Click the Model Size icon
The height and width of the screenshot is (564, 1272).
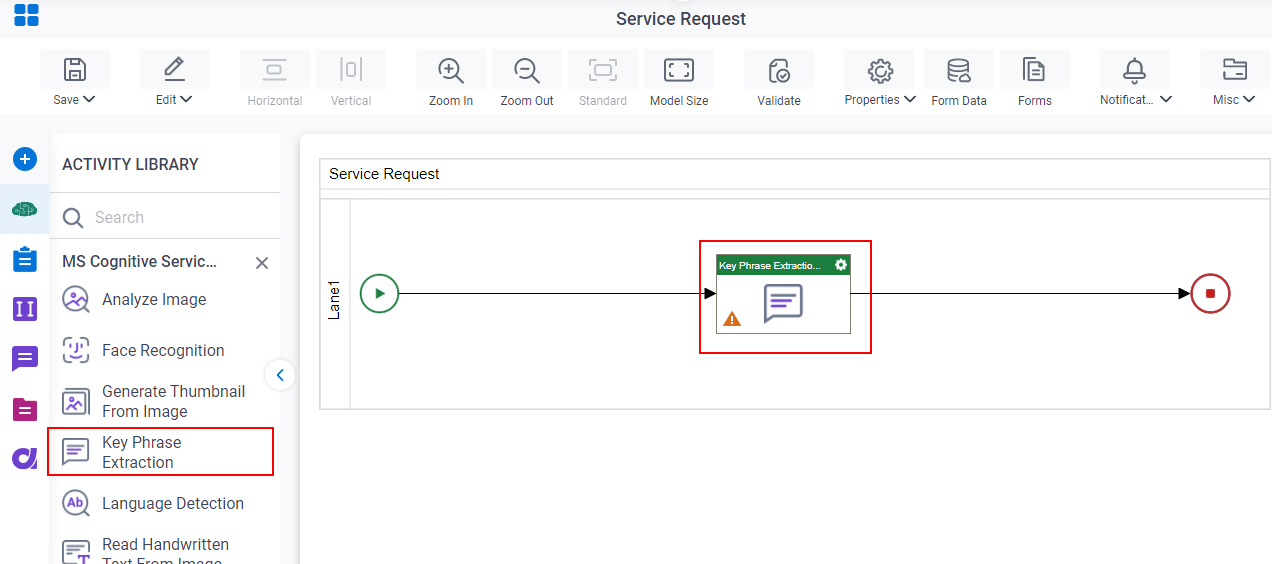pyautogui.click(x=679, y=69)
